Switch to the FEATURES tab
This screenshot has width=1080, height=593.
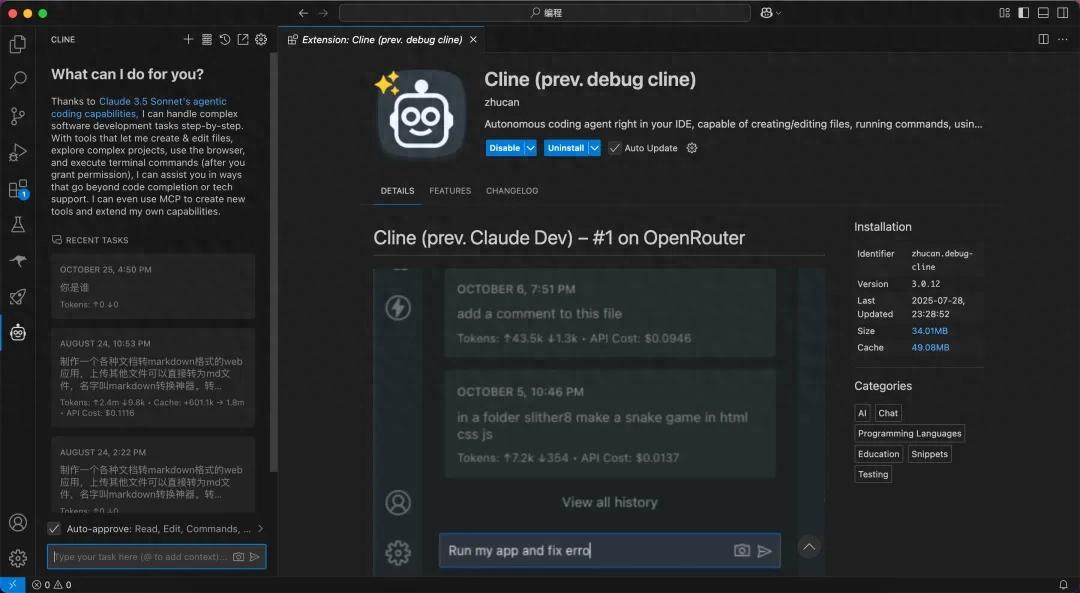click(x=450, y=191)
